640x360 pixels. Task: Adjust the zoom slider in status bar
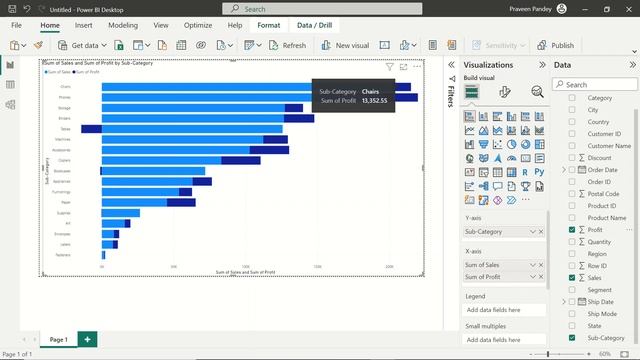[548, 354]
